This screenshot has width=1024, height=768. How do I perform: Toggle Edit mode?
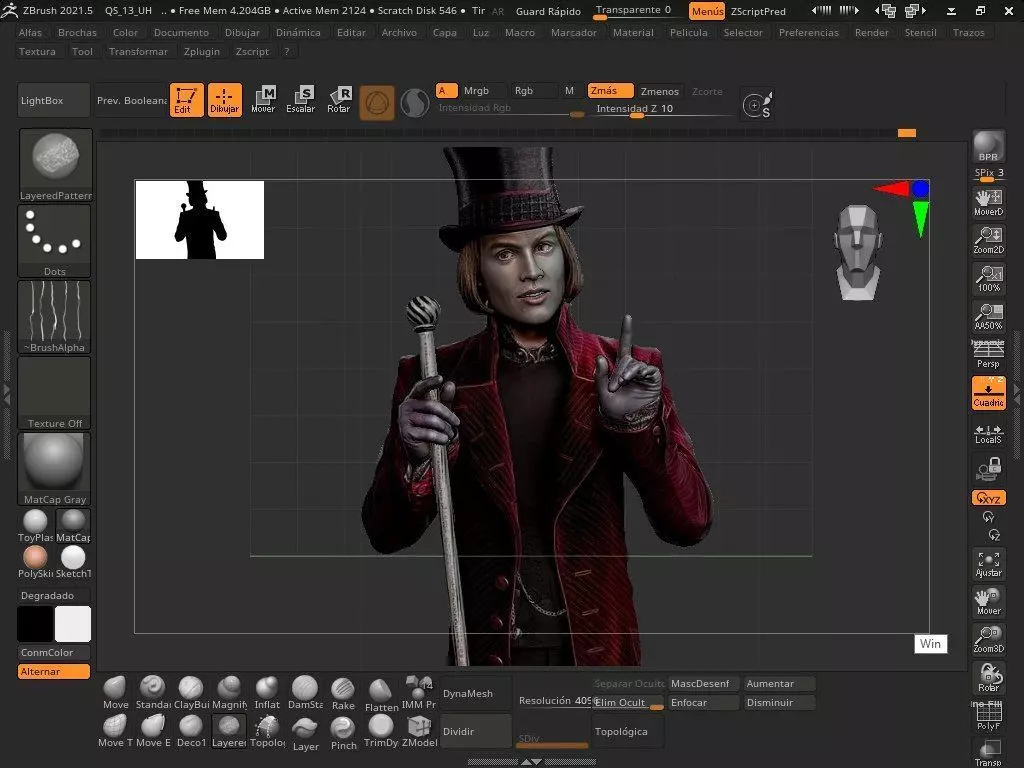coord(186,99)
